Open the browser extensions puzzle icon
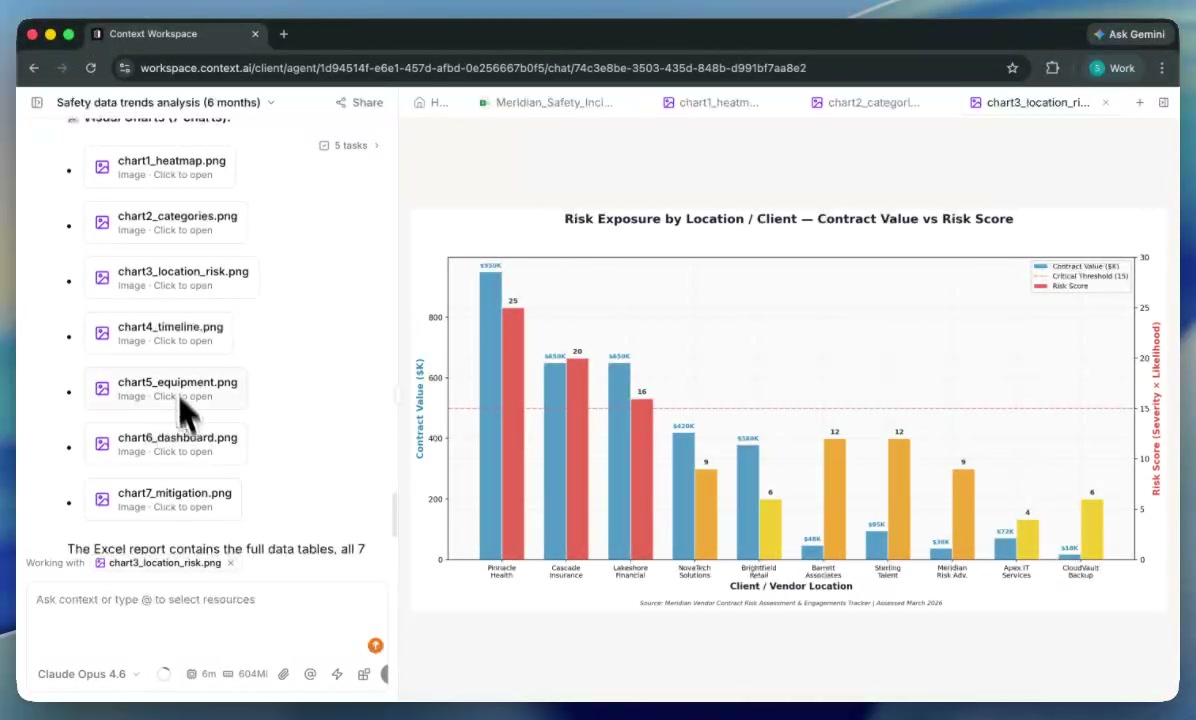The width and height of the screenshot is (1196, 720). [x=1053, y=68]
